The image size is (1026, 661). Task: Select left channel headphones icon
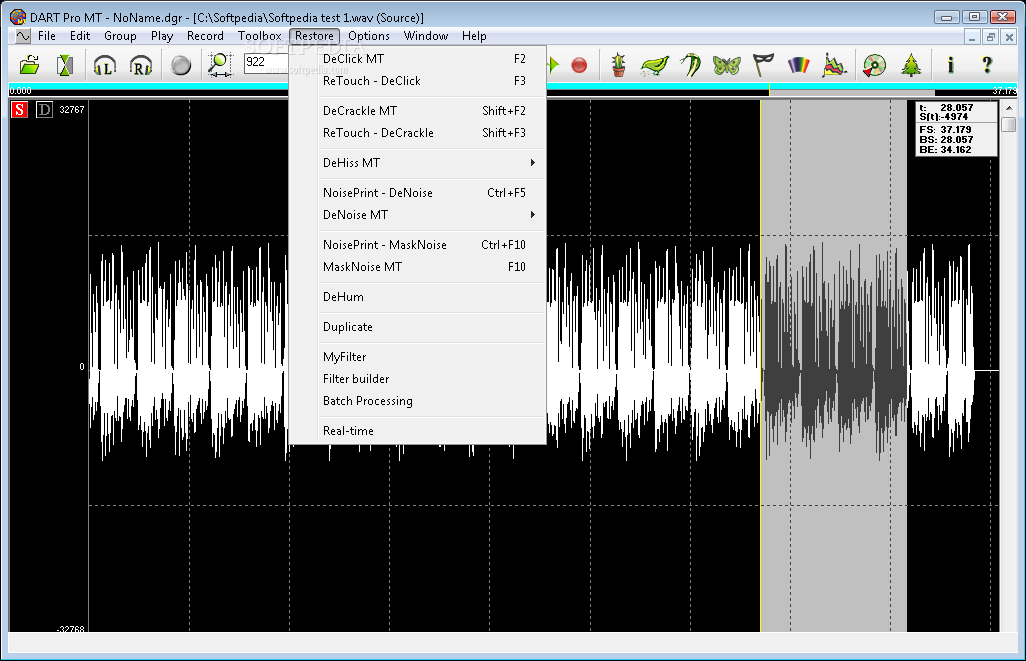click(105, 65)
